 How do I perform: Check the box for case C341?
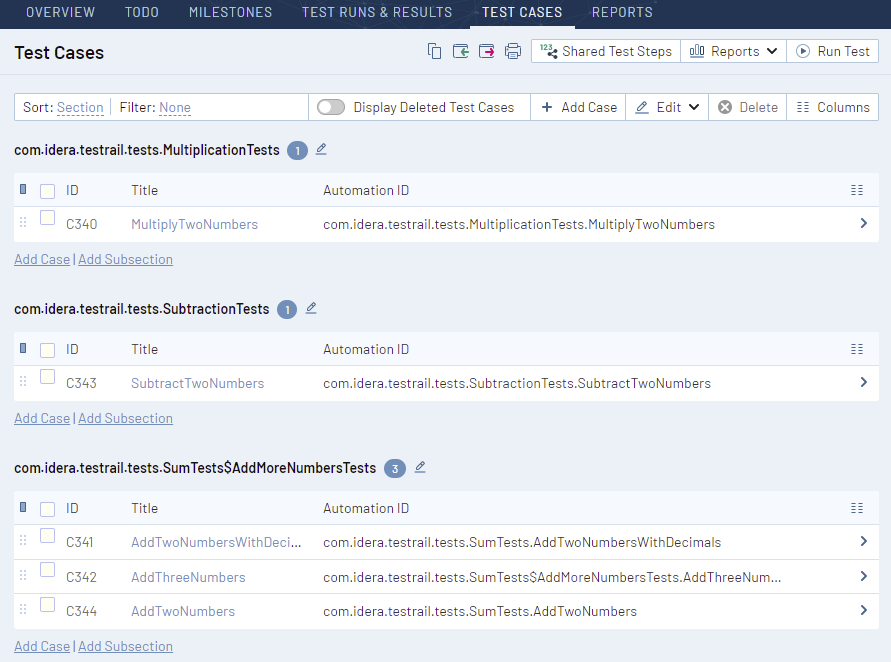point(48,536)
